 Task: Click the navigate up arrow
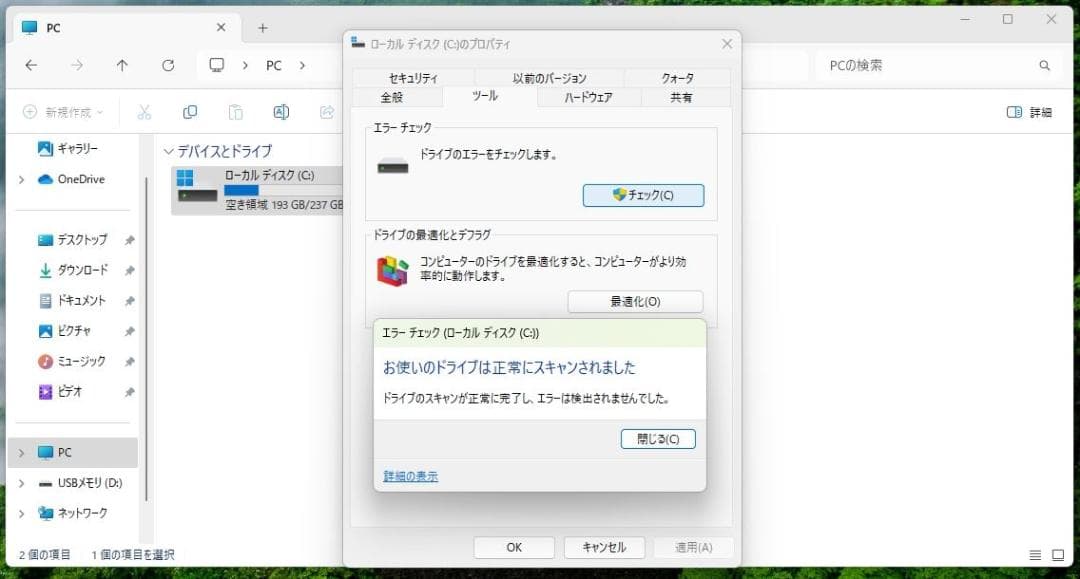[x=122, y=65]
